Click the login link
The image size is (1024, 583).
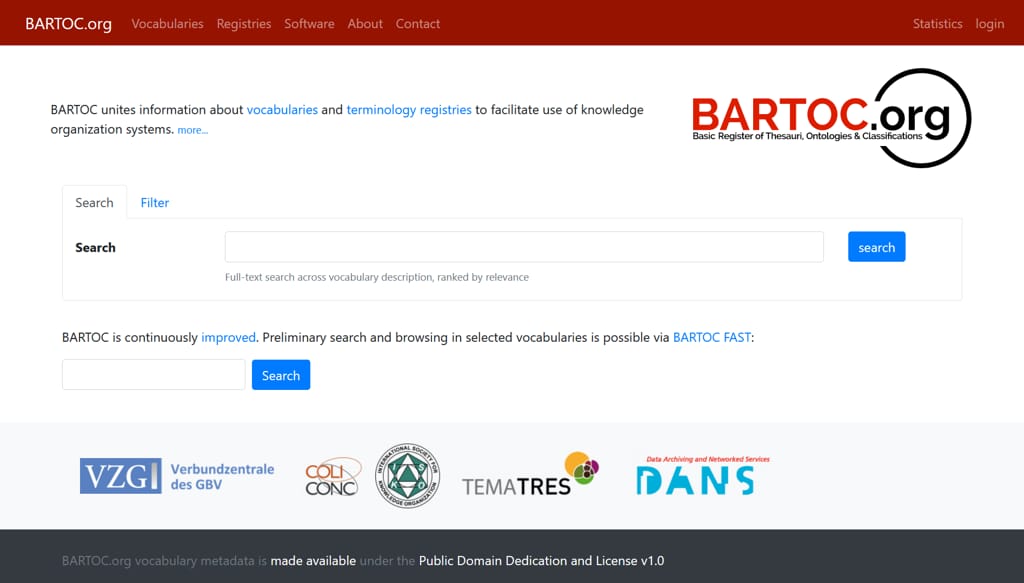coord(989,24)
